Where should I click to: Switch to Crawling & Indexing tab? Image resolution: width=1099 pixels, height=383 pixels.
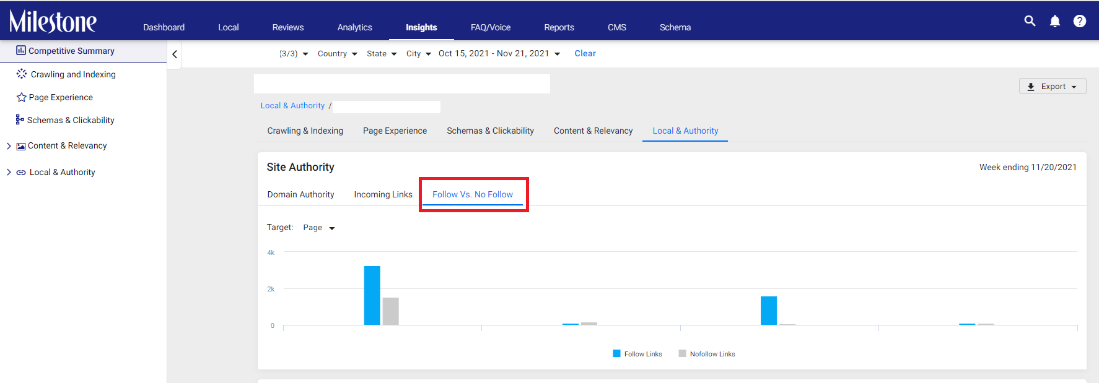(305, 131)
